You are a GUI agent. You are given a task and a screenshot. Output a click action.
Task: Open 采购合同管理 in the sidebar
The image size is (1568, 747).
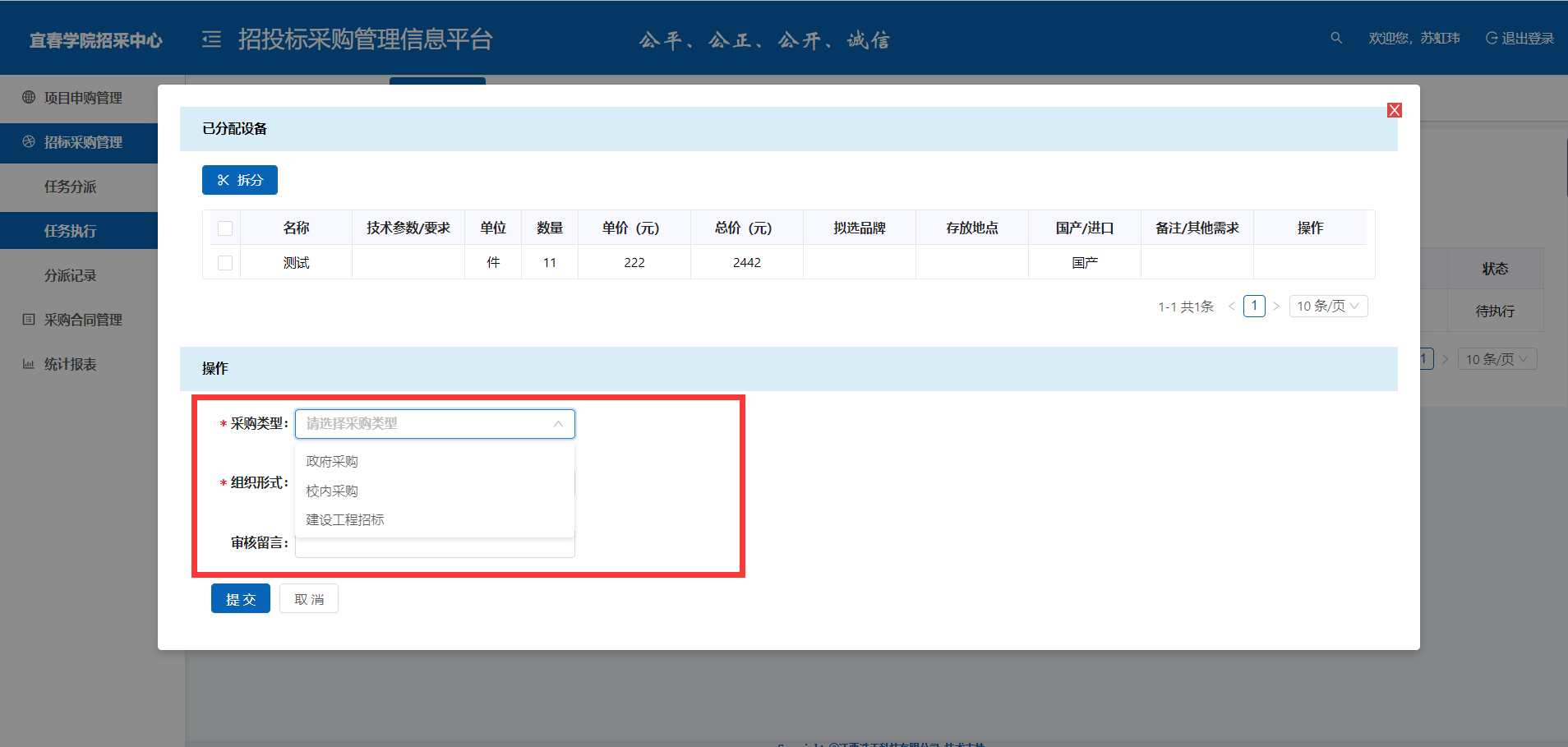point(82,320)
